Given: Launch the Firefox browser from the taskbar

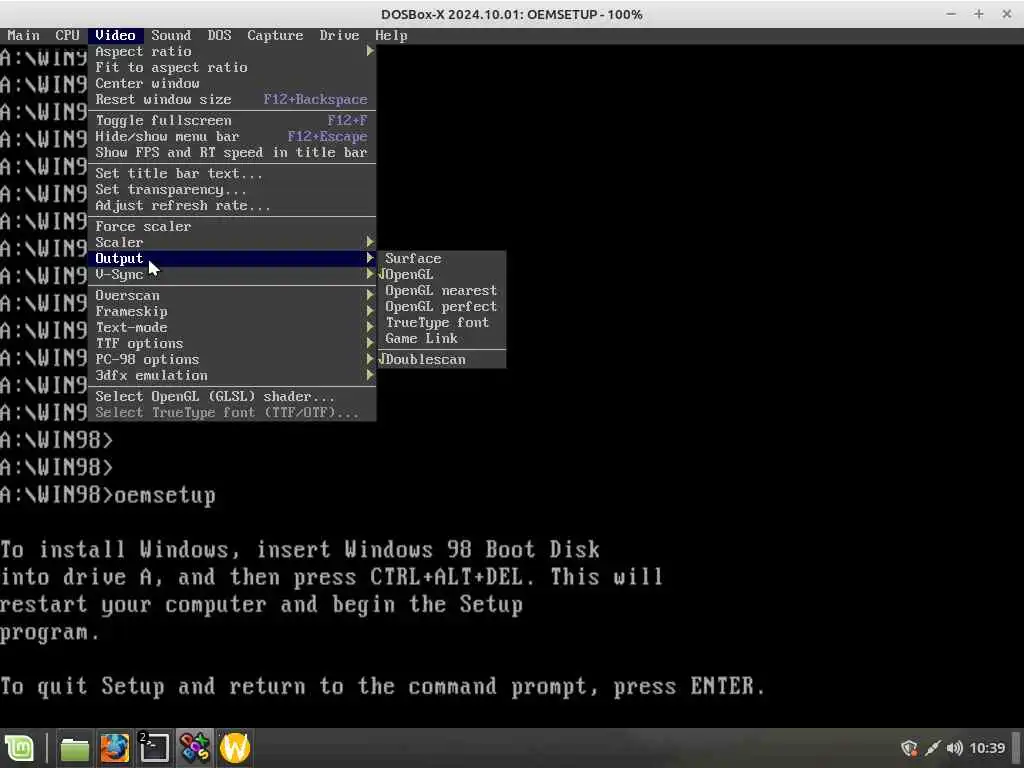Looking at the screenshot, I should pyautogui.click(x=114, y=748).
